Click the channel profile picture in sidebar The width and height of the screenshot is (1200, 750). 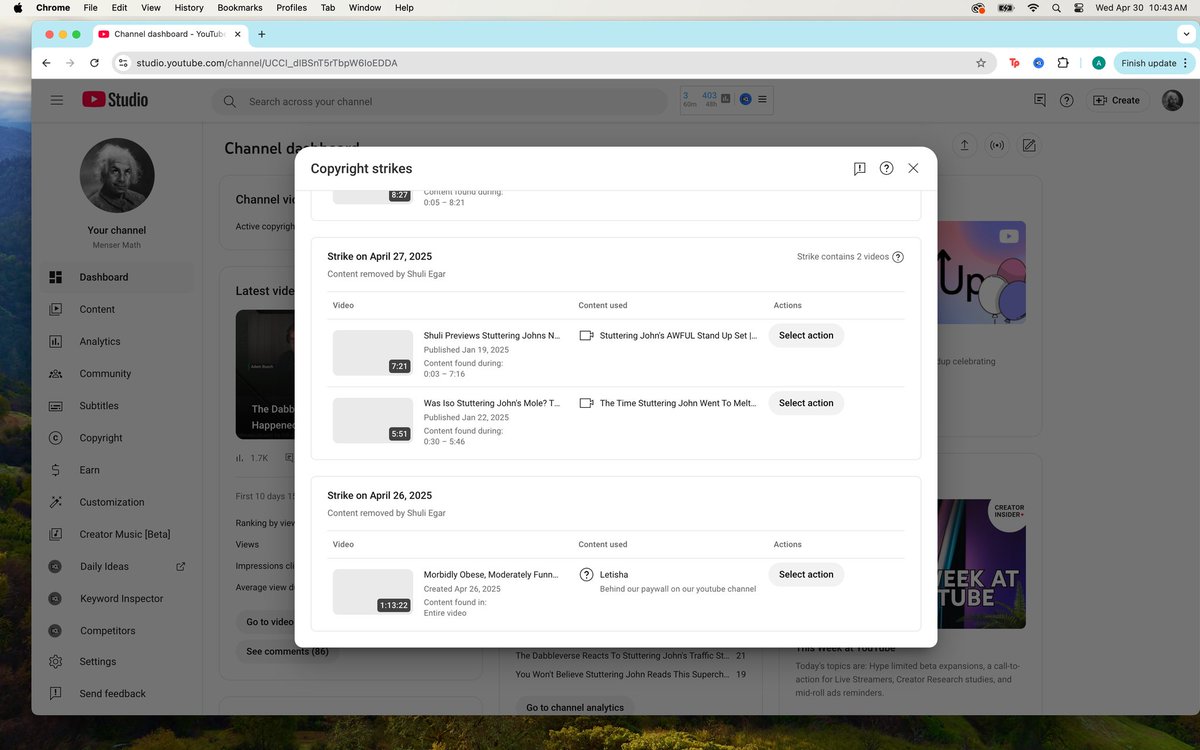117,176
